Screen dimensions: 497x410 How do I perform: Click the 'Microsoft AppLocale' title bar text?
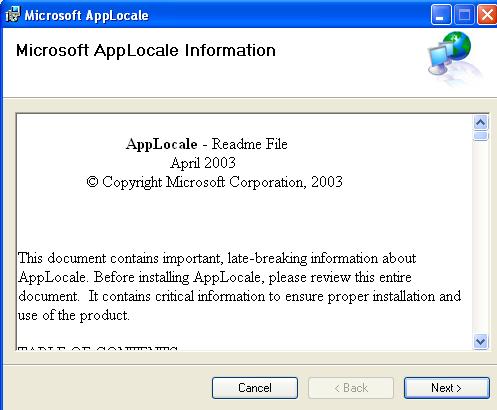[87, 15]
